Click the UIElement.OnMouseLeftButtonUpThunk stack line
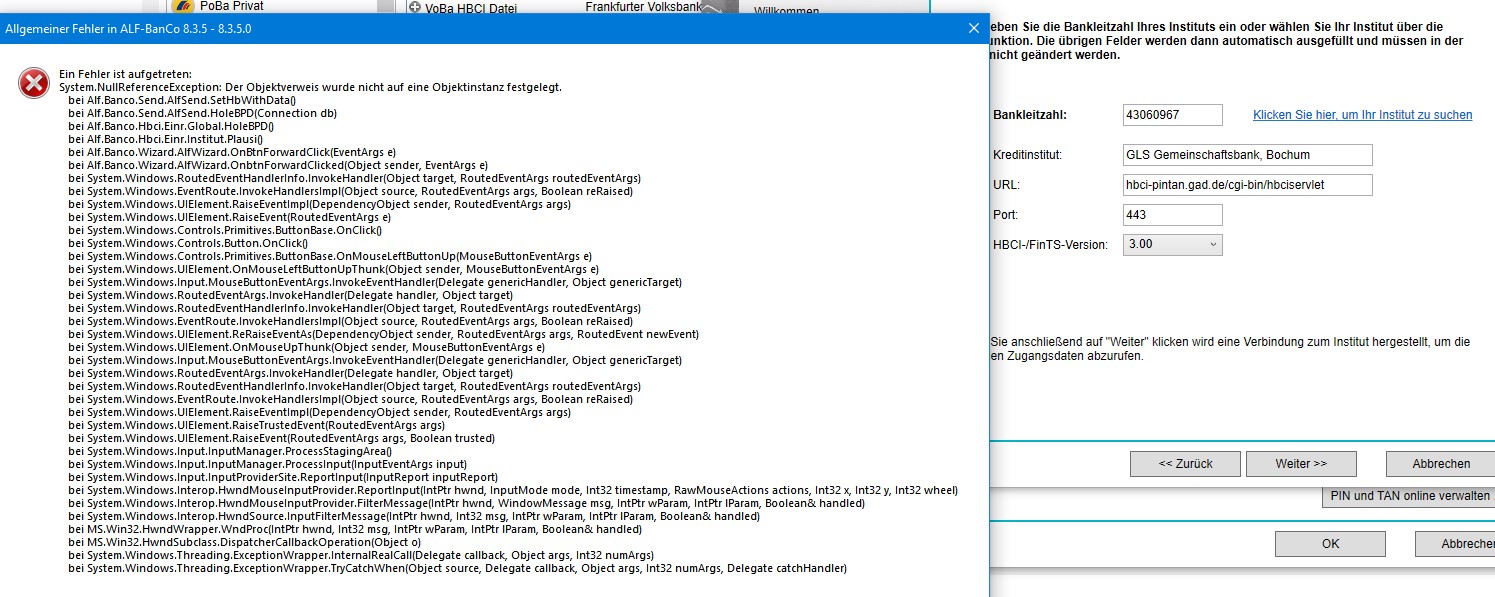 (334, 270)
